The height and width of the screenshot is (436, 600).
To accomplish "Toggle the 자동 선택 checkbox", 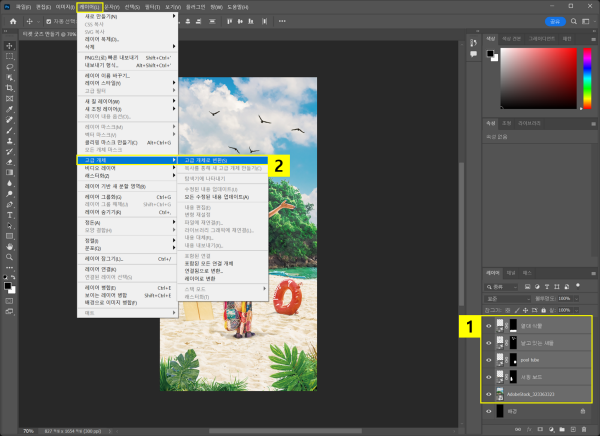I will click(x=49, y=21).
